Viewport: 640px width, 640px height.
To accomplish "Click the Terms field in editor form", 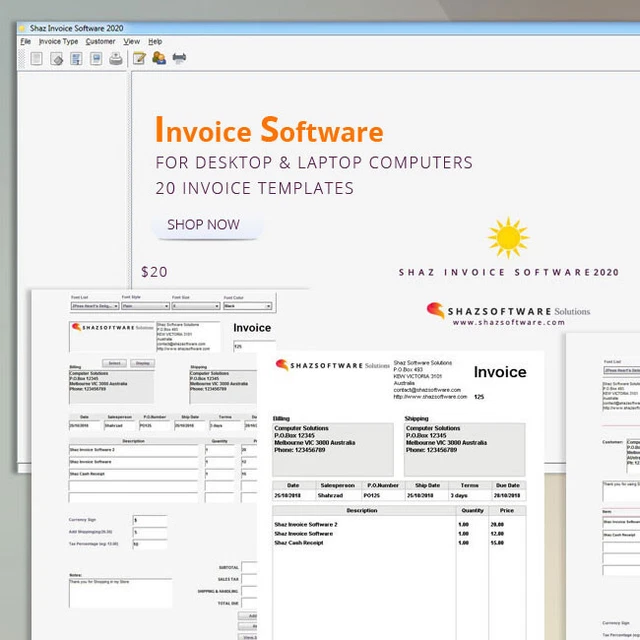I will click(x=225, y=425).
